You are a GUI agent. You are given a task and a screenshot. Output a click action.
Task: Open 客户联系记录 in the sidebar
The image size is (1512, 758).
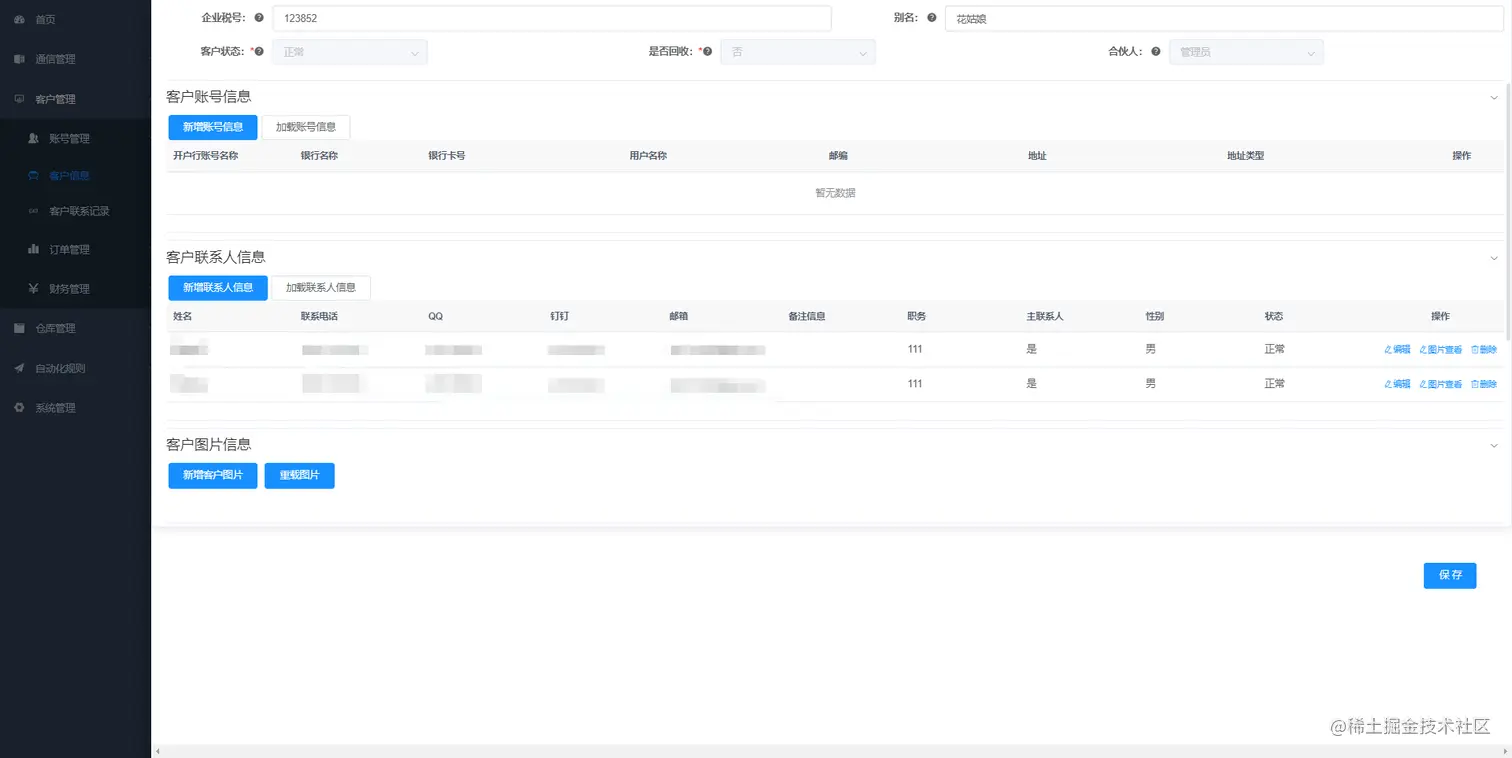[x=75, y=211]
